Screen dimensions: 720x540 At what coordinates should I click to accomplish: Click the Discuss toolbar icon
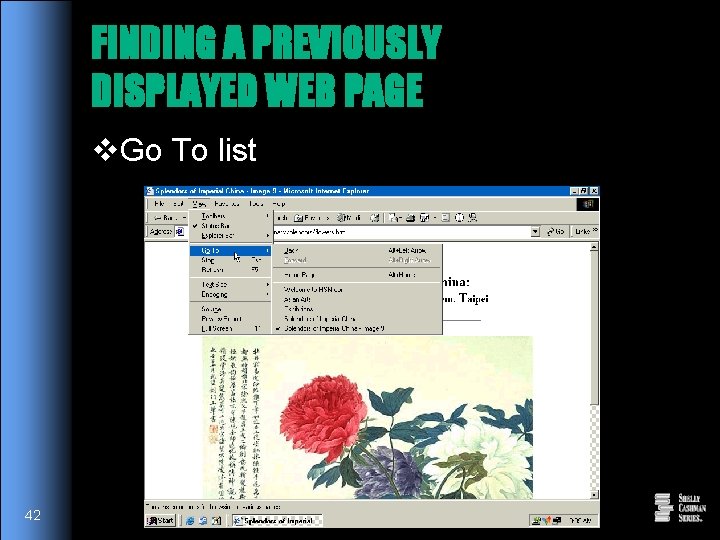click(x=445, y=218)
